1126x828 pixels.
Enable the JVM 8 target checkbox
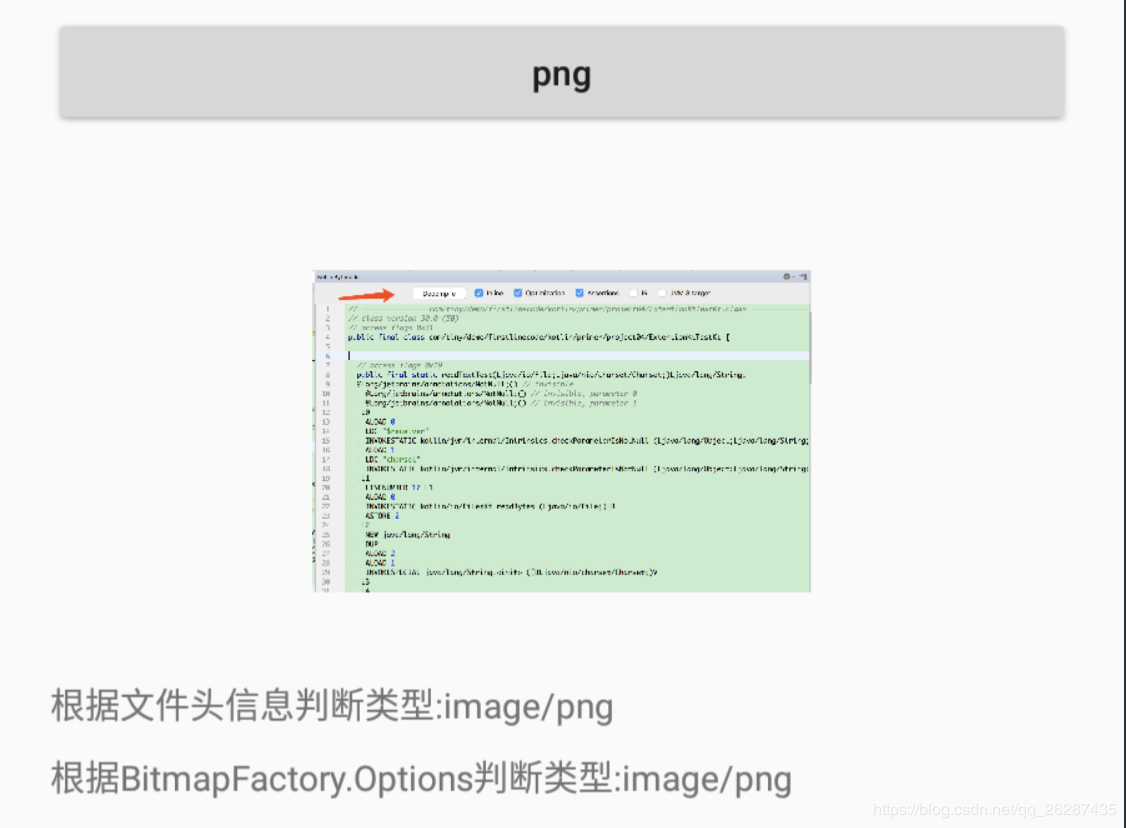662,292
